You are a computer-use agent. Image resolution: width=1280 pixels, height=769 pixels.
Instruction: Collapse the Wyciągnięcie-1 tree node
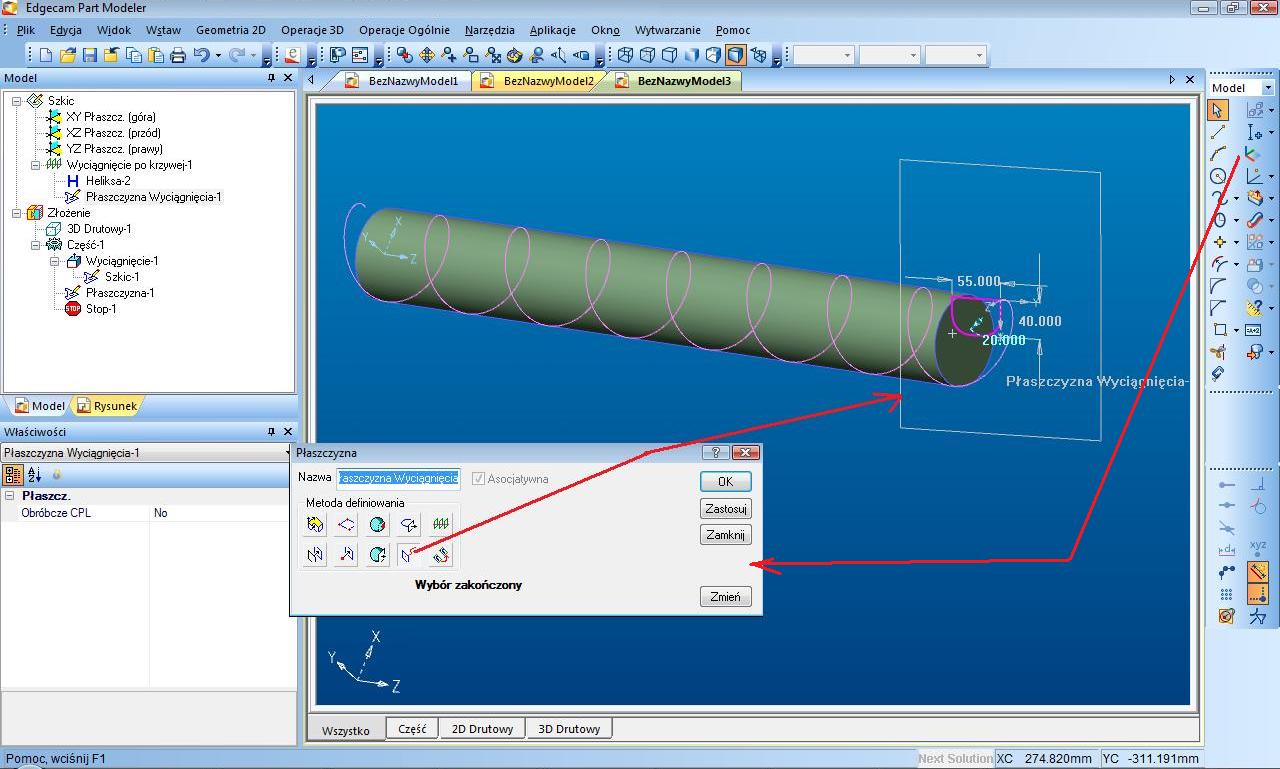[55, 261]
